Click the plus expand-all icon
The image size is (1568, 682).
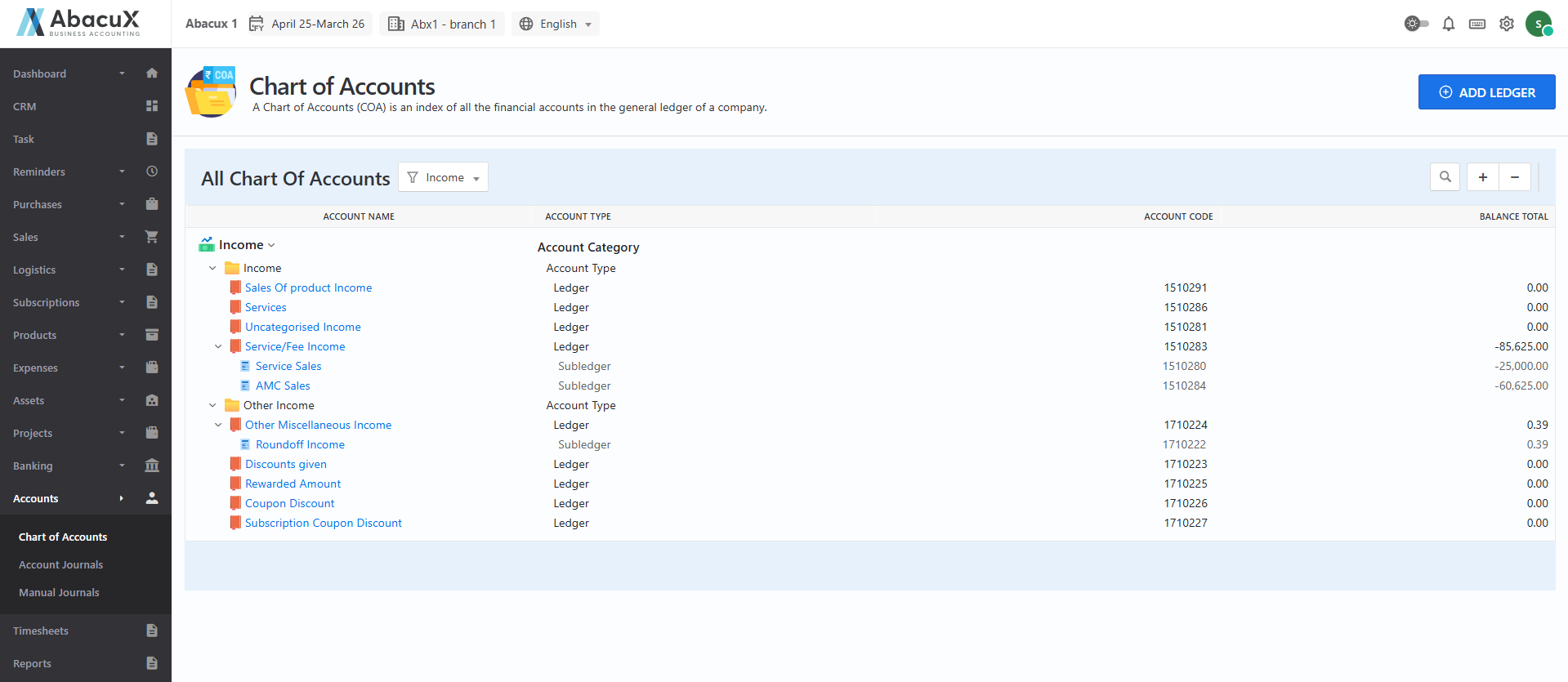(1482, 177)
